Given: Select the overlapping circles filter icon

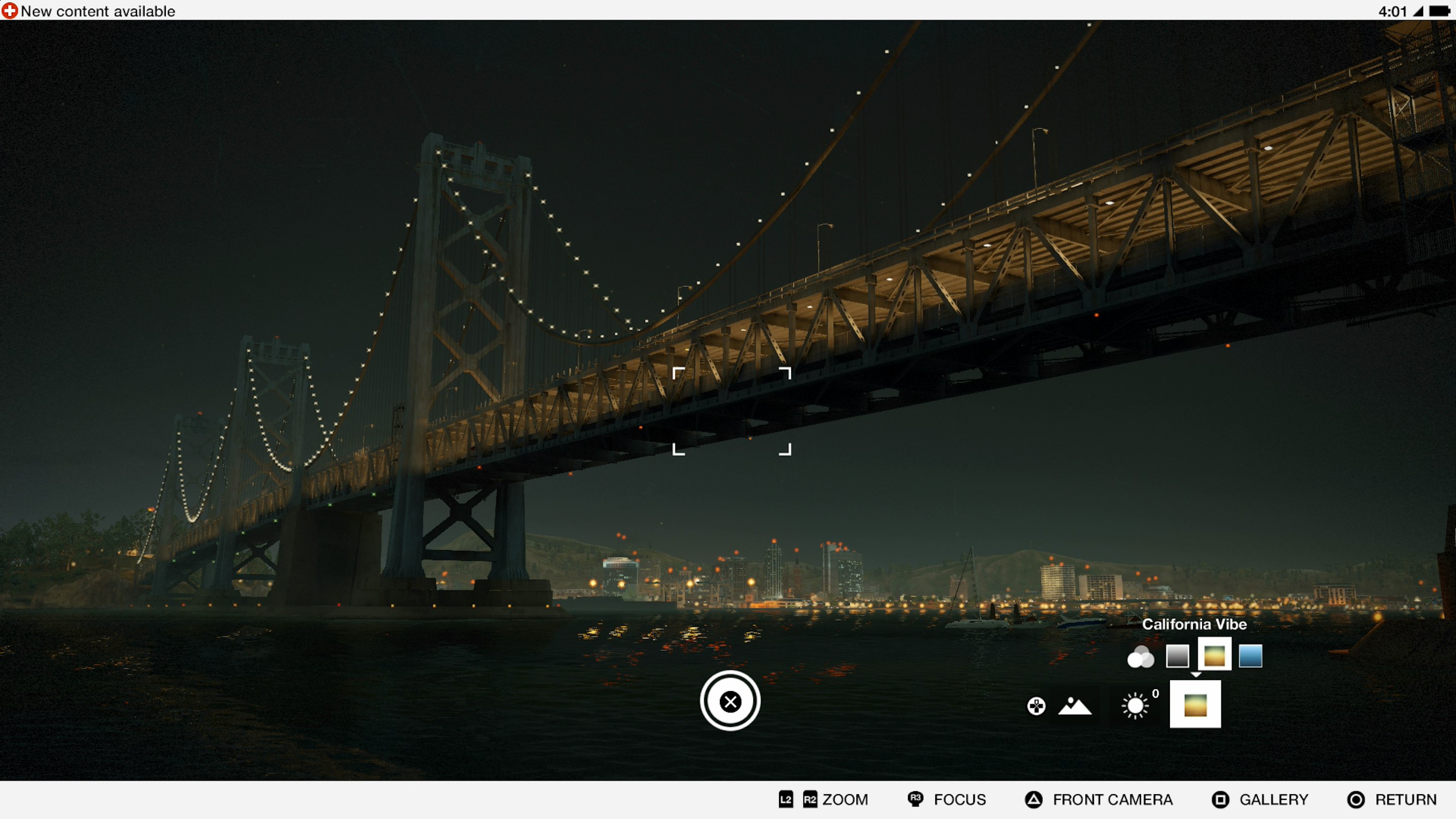Looking at the screenshot, I should [x=1141, y=657].
